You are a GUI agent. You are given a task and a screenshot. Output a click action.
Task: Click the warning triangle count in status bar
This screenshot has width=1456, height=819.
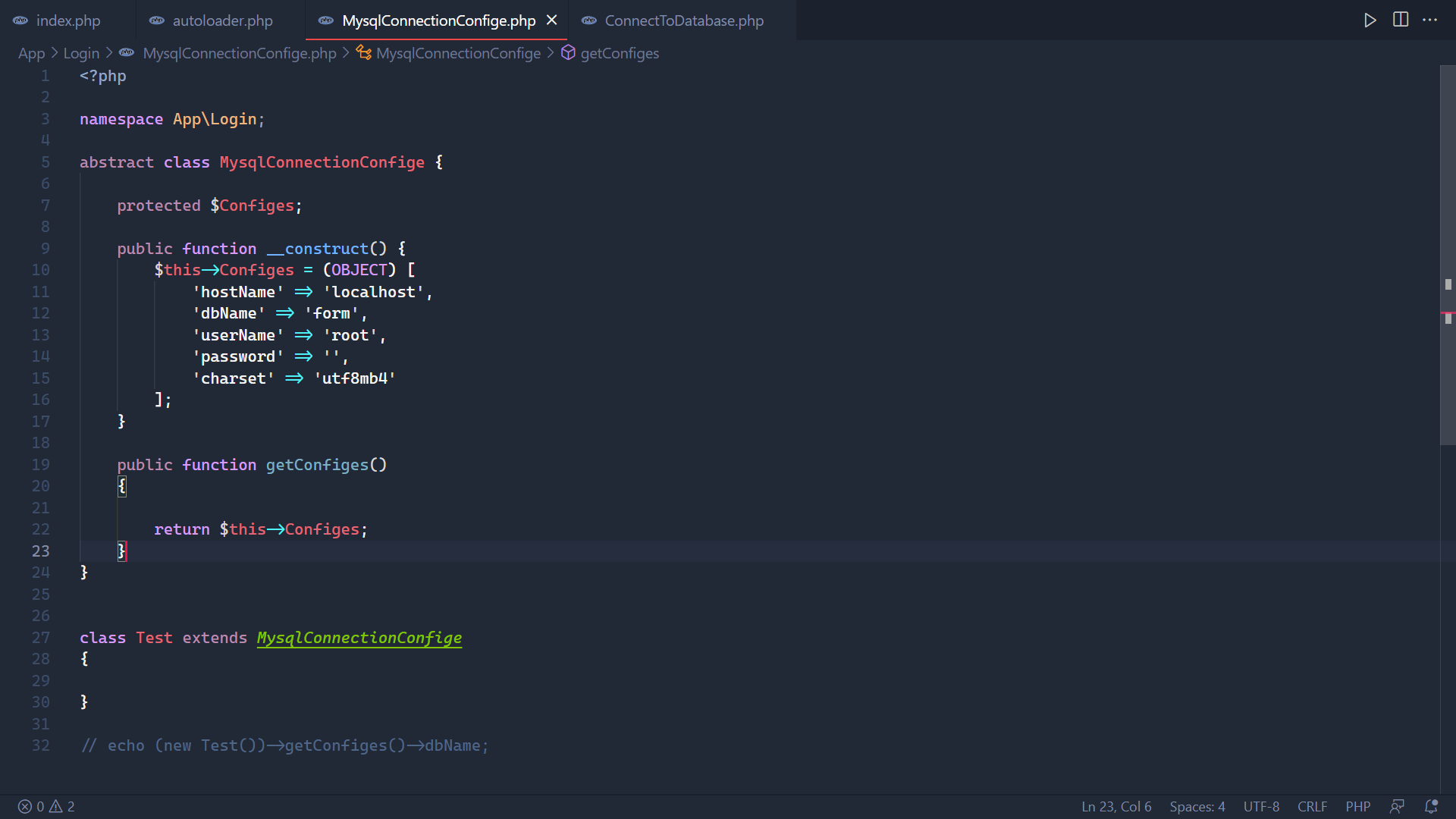(62, 806)
